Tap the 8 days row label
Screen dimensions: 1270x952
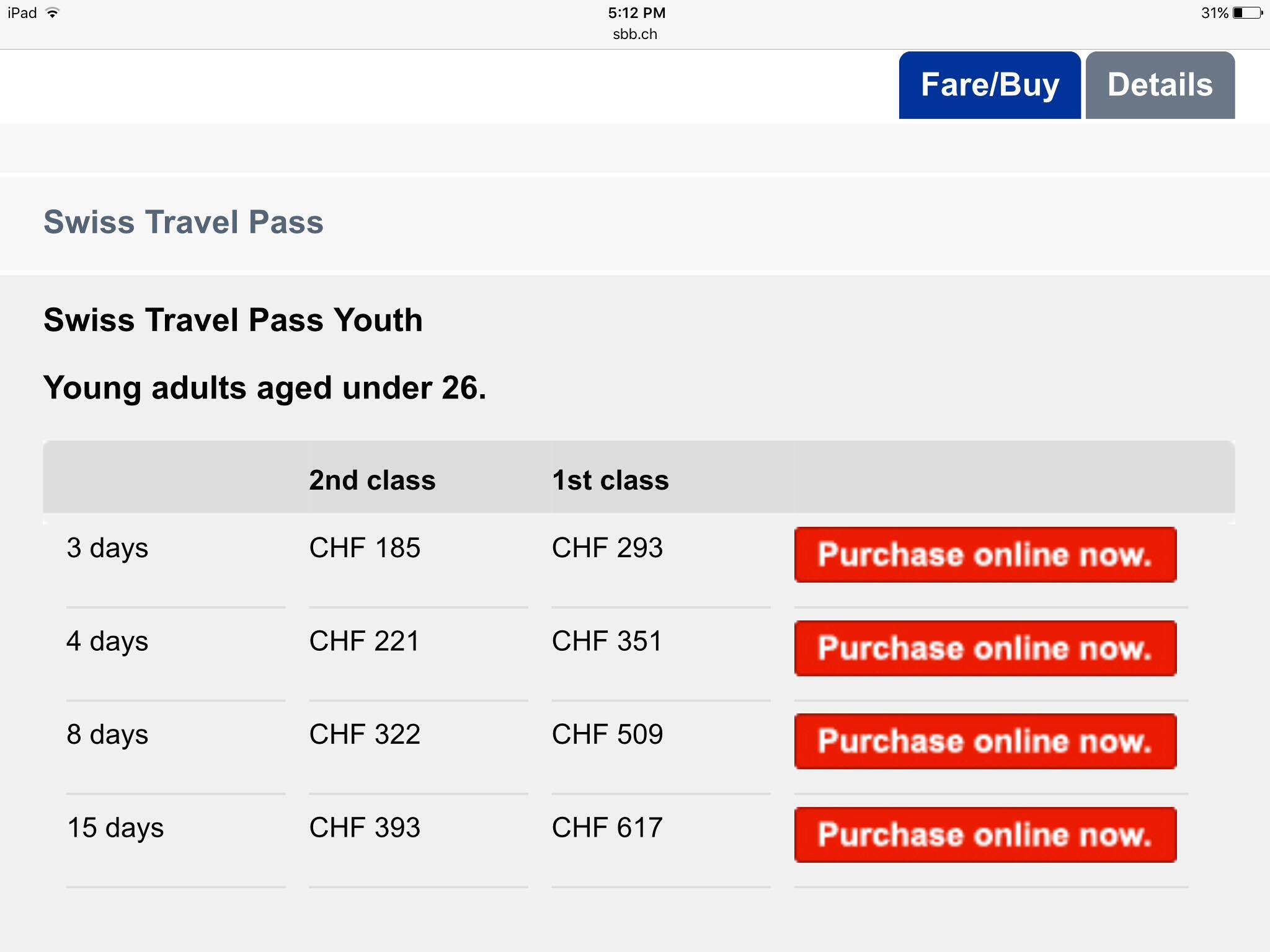click(107, 735)
